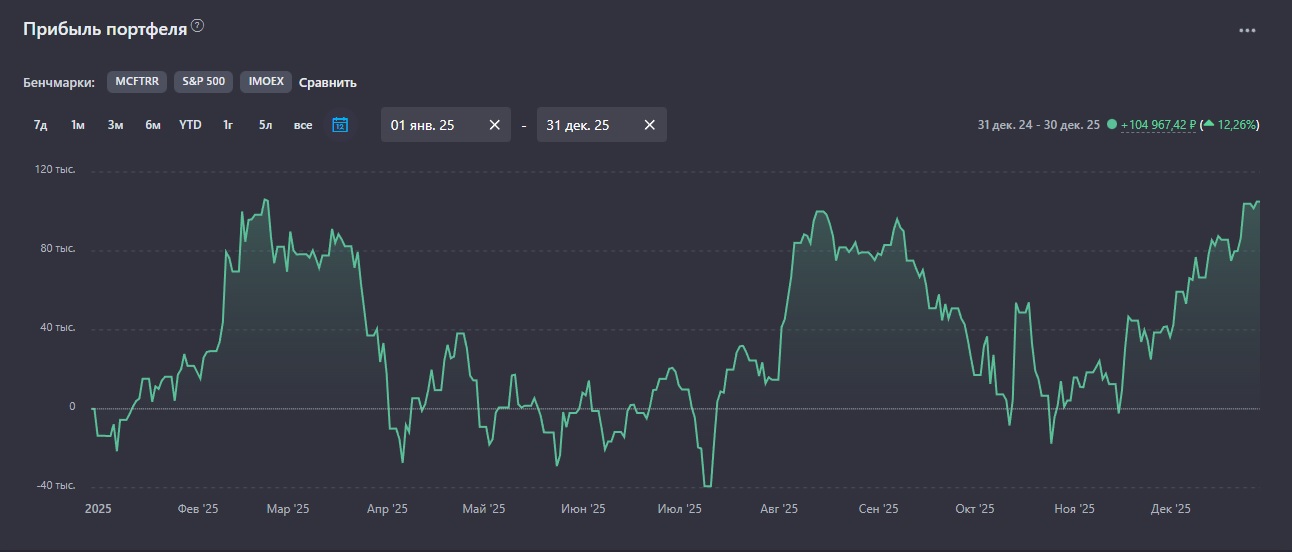The height and width of the screenshot is (552, 1292).
Task: Click the green profit indicator dot
Action: (x=1112, y=125)
